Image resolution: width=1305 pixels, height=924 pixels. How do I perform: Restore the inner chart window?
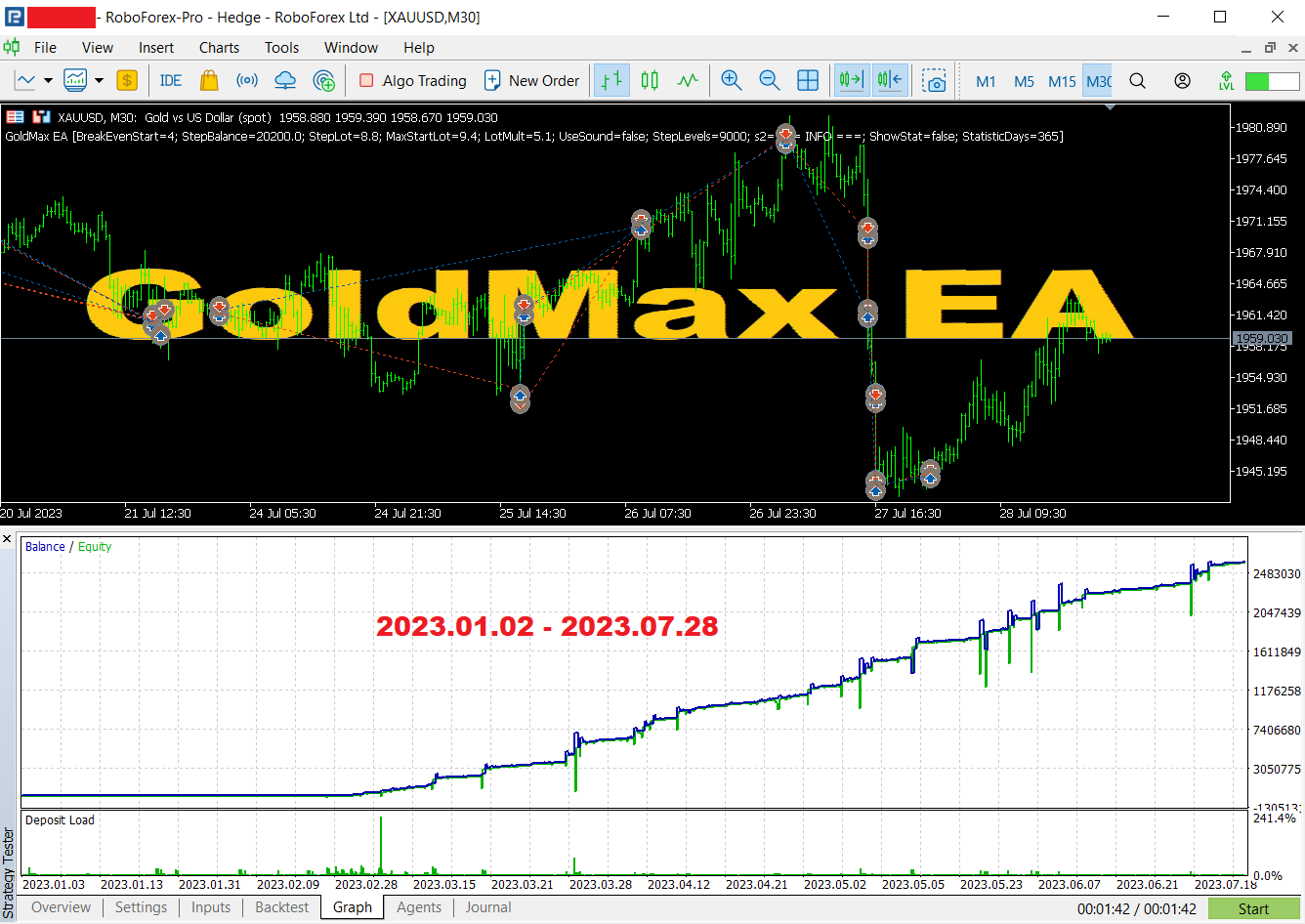(1270, 48)
